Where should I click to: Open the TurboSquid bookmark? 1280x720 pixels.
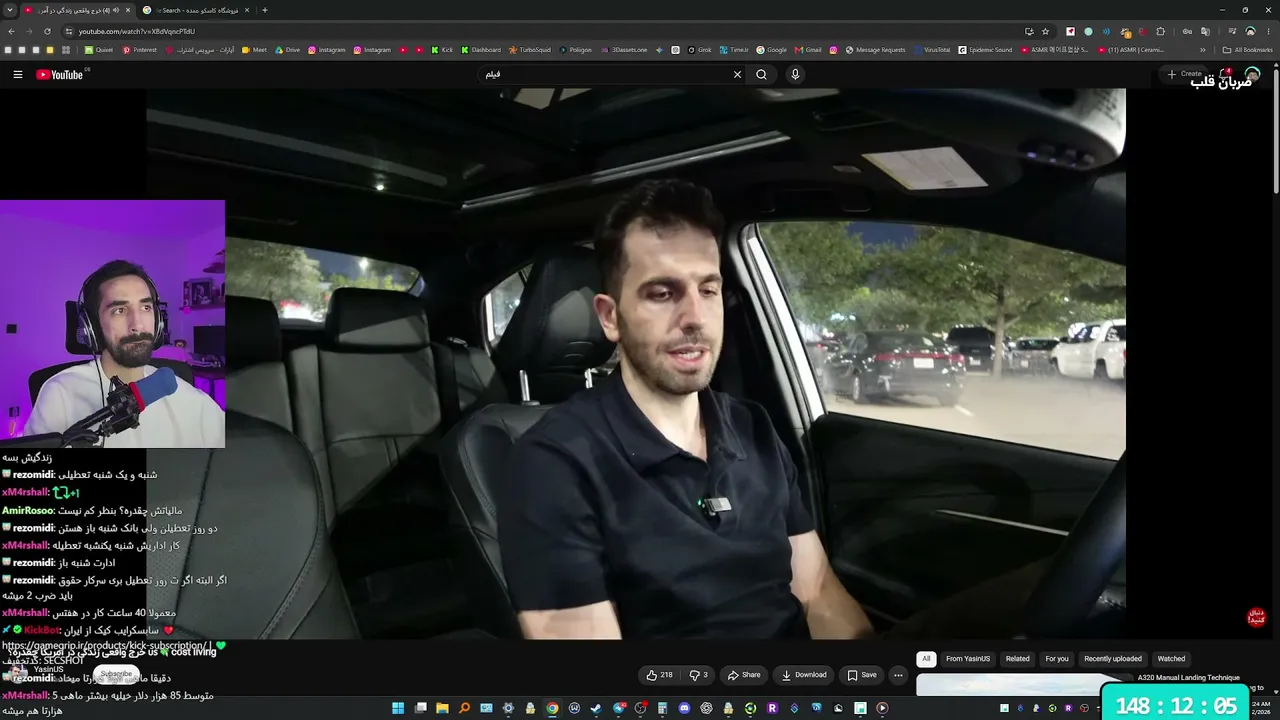530,50
